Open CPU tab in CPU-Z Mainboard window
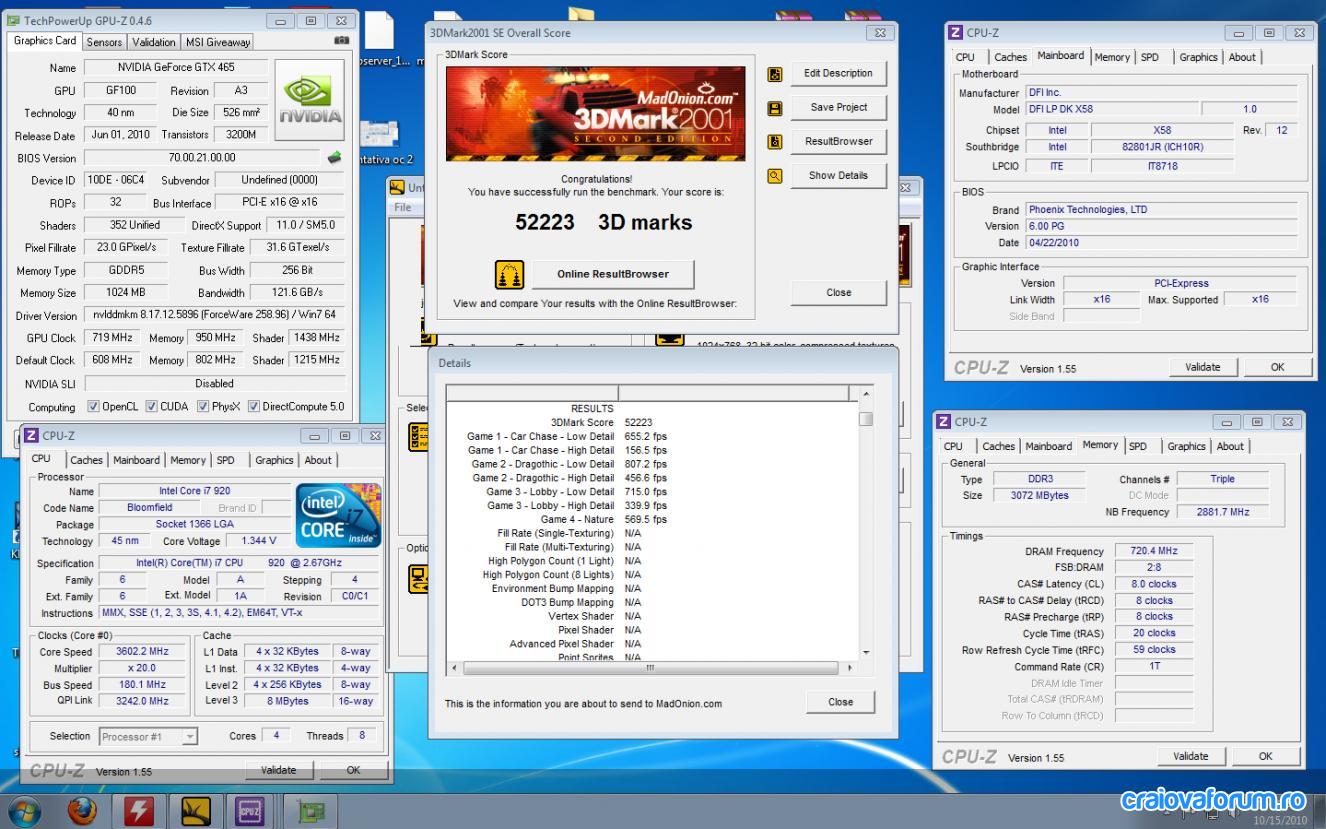The width and height of the screenshot is (1326, 829). click(x=965, y=57)
